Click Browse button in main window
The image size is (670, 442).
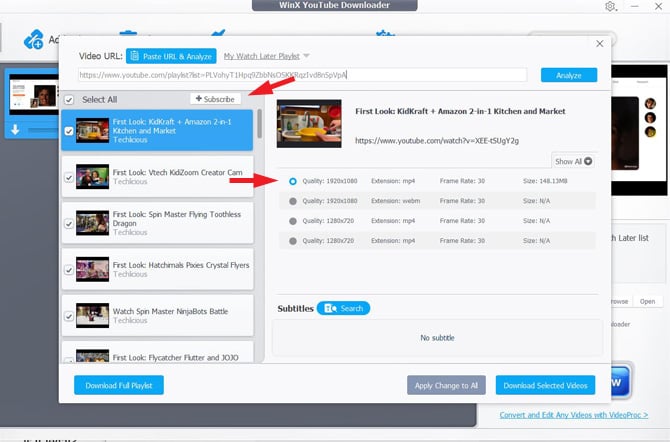point(620,301)
